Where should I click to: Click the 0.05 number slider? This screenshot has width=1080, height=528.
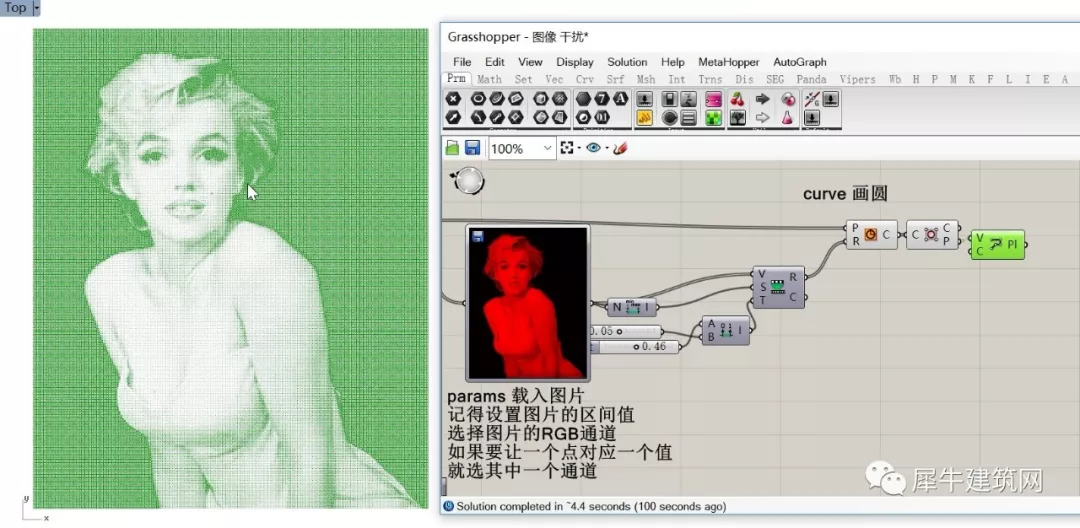pos(626,331)
